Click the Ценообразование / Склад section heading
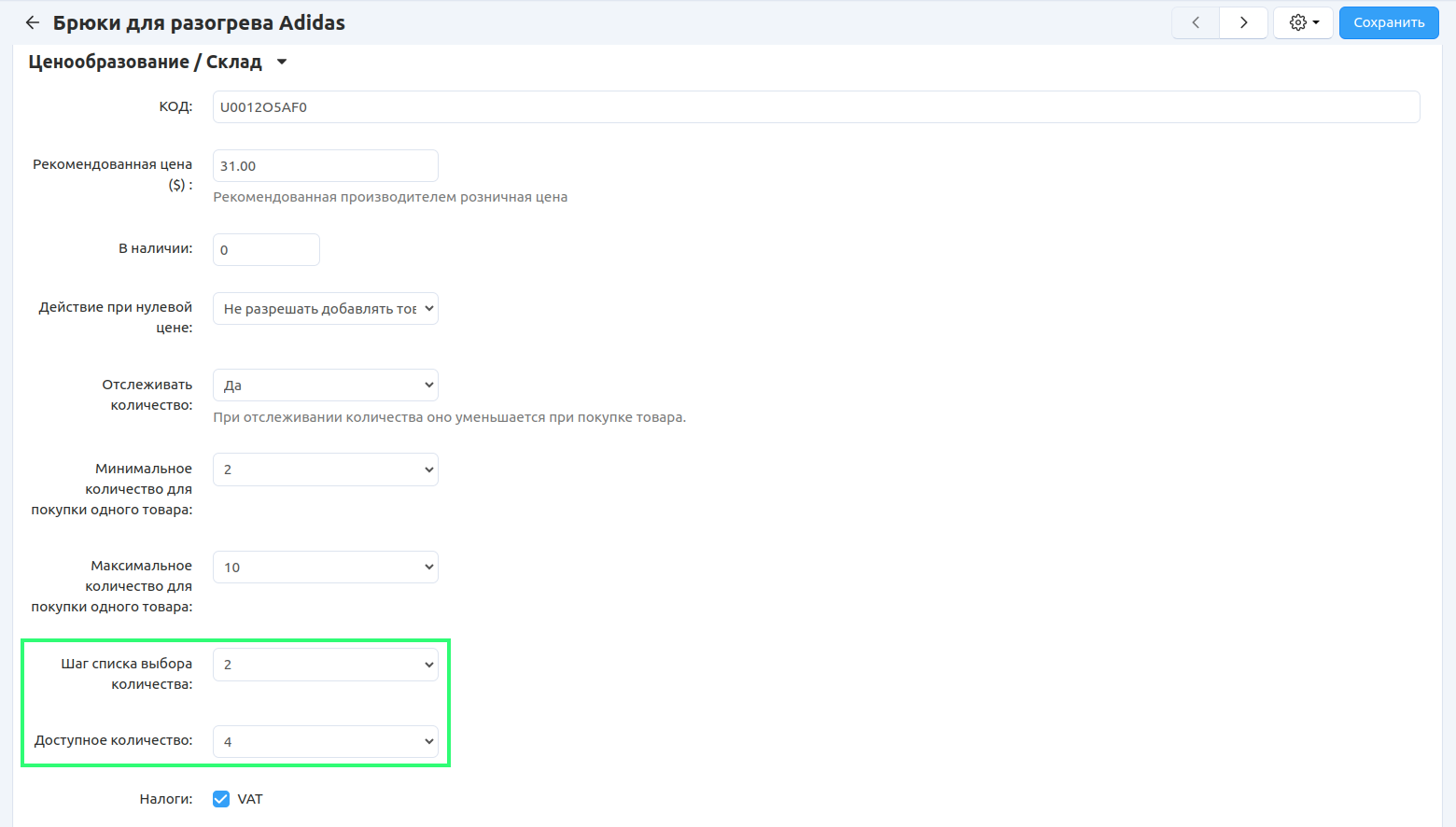The image size is (1456, 827). point(146,63)
